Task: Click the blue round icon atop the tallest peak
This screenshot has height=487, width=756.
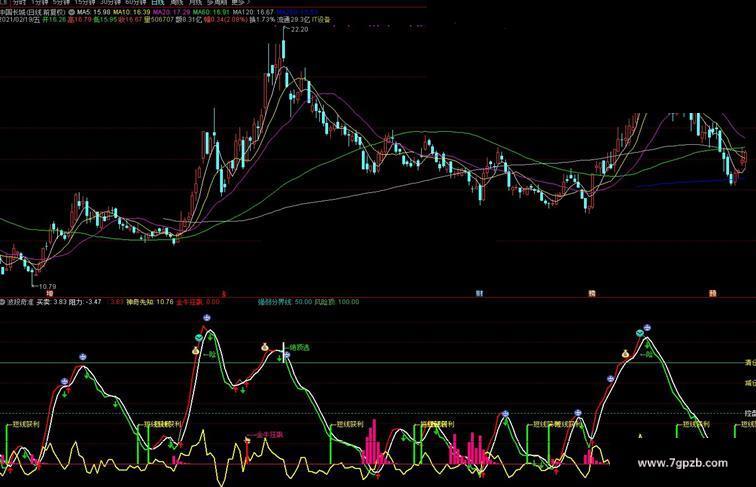Action: pyautogui.click(x=207, y=317)
